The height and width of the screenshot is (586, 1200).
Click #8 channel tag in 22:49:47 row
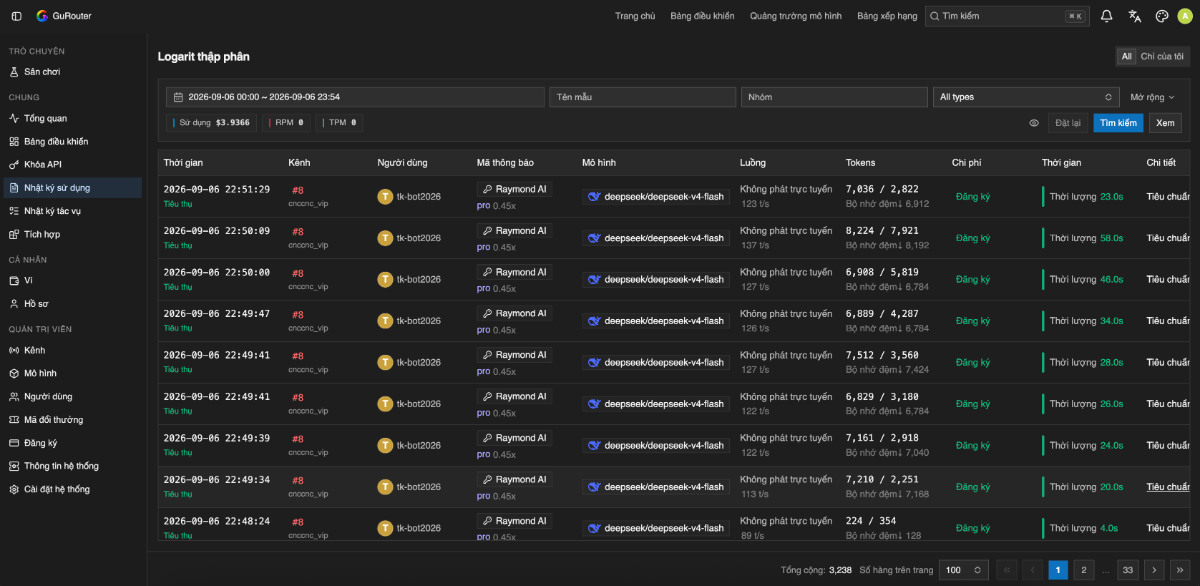tap(298, 314)
